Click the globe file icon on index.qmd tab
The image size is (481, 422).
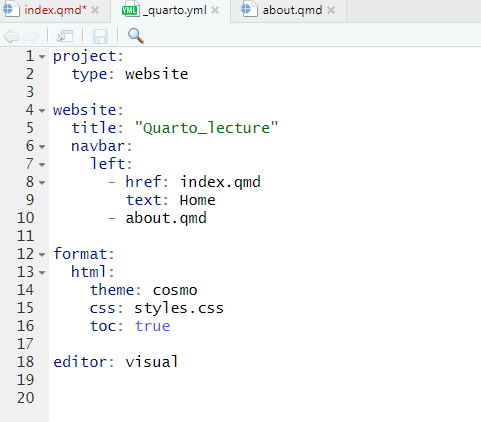click(11, 9)
